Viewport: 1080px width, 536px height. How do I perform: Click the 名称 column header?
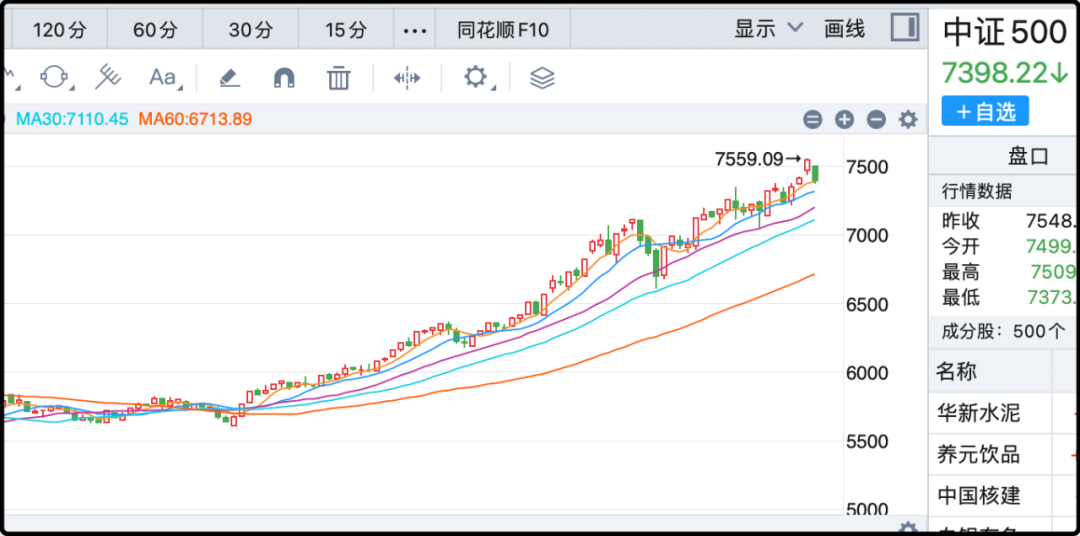957,373
